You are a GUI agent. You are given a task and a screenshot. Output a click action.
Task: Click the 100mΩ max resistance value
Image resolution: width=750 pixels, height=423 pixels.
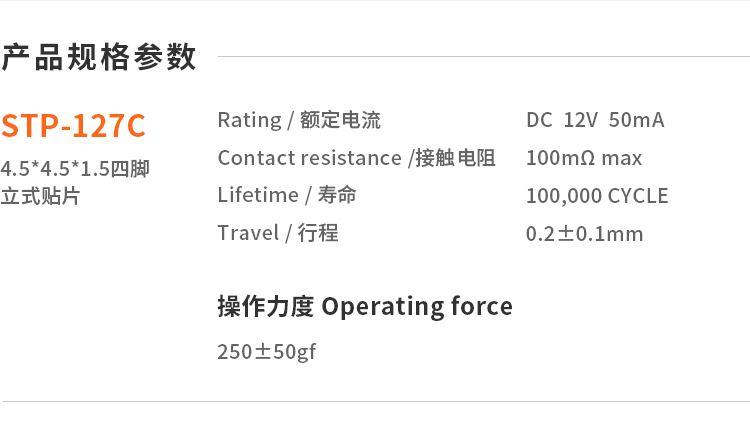click(x=584, y=158)
